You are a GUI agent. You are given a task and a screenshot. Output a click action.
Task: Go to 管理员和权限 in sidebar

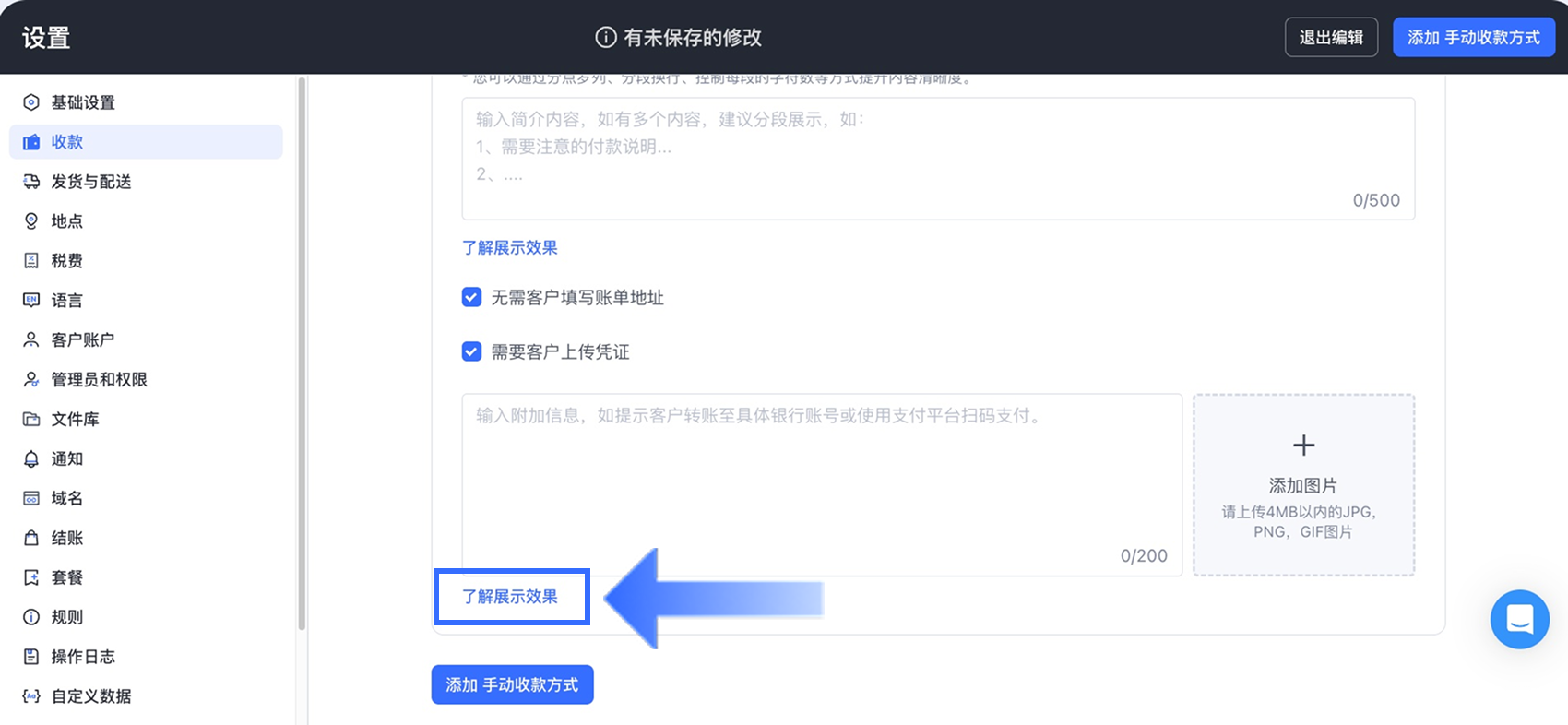click(x=99, y=380)
